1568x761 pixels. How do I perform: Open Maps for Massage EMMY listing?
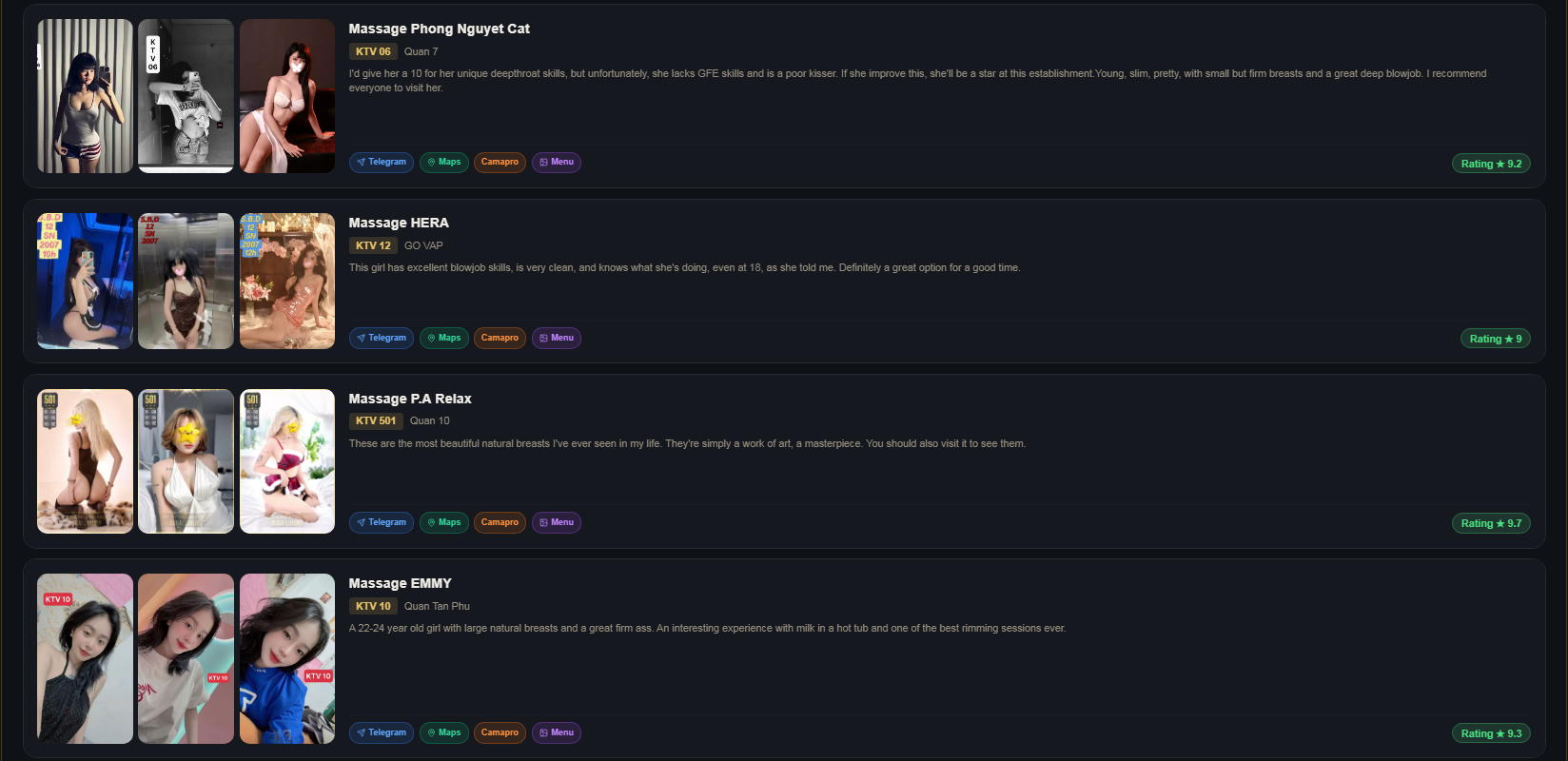coord(444,732)
